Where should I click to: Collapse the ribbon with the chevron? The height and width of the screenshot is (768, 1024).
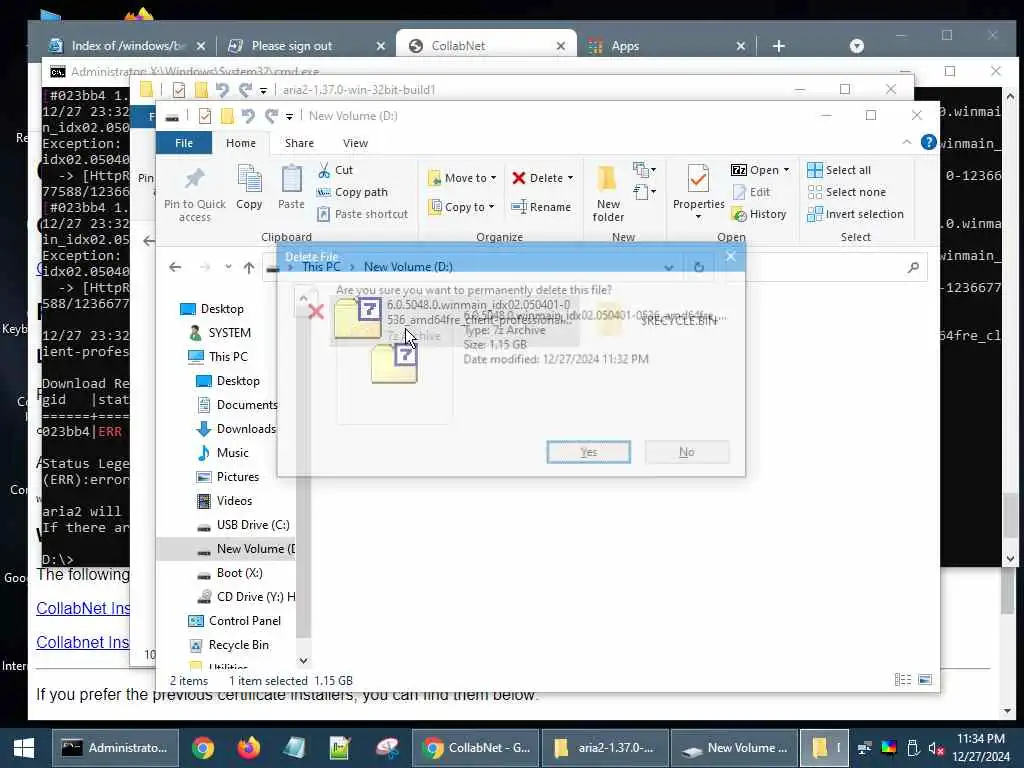[x=906, y=142]
